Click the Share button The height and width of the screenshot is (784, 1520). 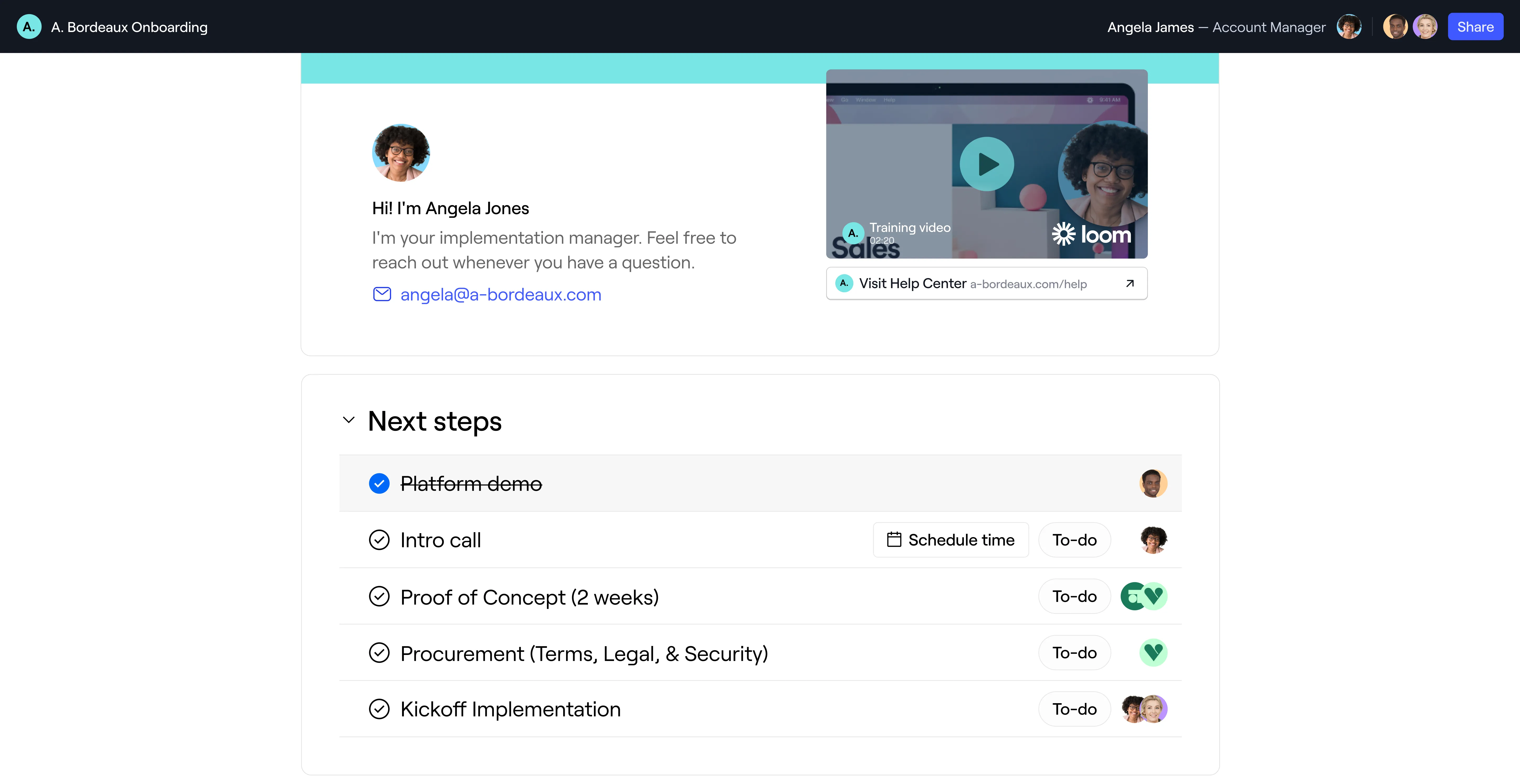point(1475,27)
